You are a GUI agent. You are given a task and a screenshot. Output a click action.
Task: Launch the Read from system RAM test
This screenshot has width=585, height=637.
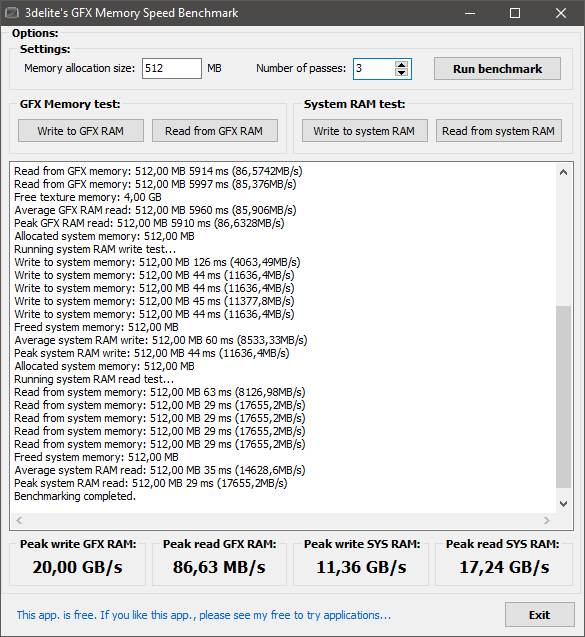pos(498,131)
